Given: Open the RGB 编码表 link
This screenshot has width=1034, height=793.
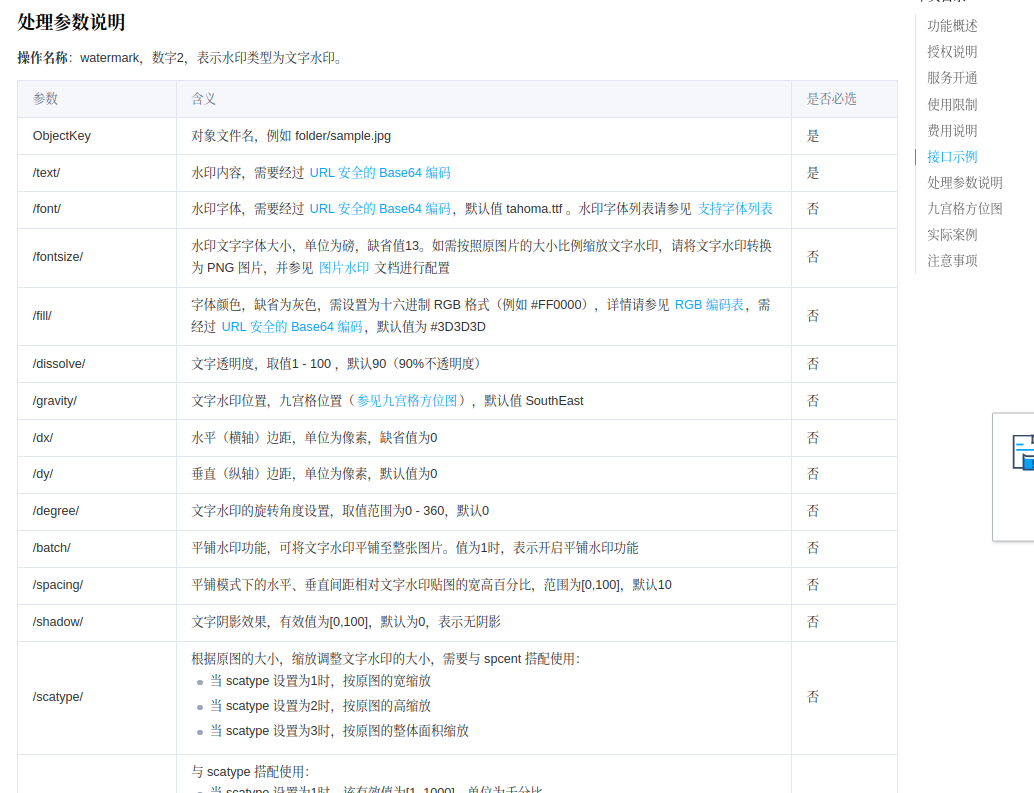Looking at the screenshot, I should [709, 305].
